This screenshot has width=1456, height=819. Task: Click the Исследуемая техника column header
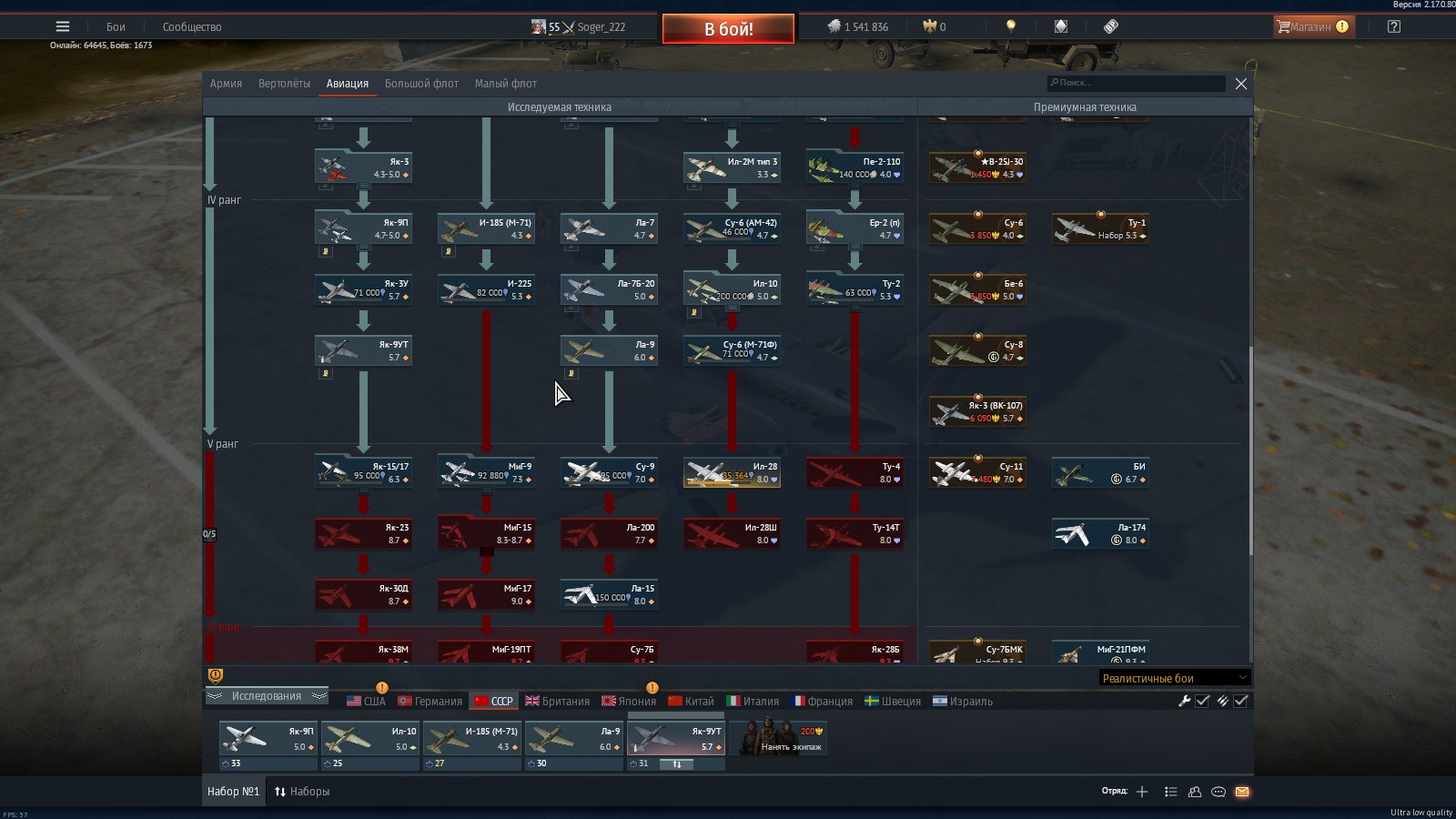click(x=560, y=107)
